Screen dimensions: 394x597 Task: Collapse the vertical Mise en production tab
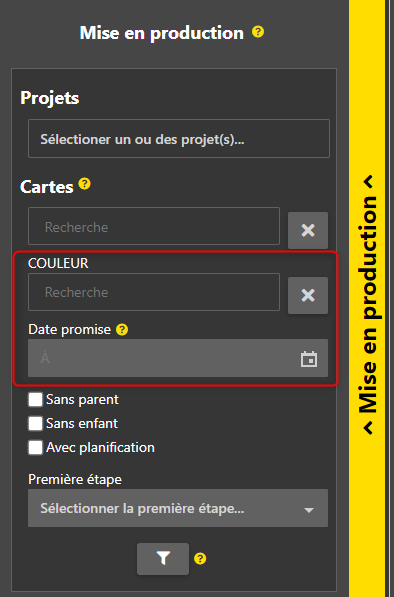[368, 305]
